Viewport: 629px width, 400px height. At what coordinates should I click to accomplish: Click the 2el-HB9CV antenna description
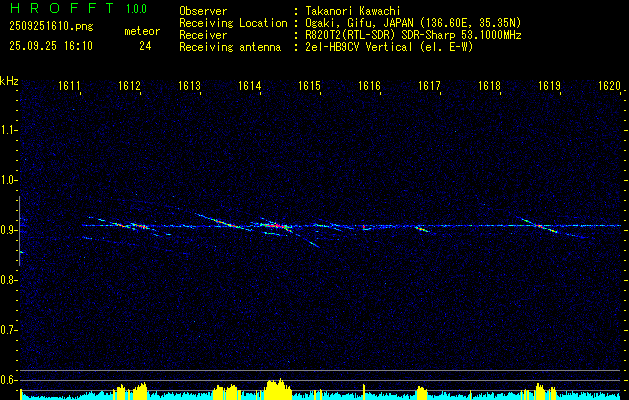point(388,47)
